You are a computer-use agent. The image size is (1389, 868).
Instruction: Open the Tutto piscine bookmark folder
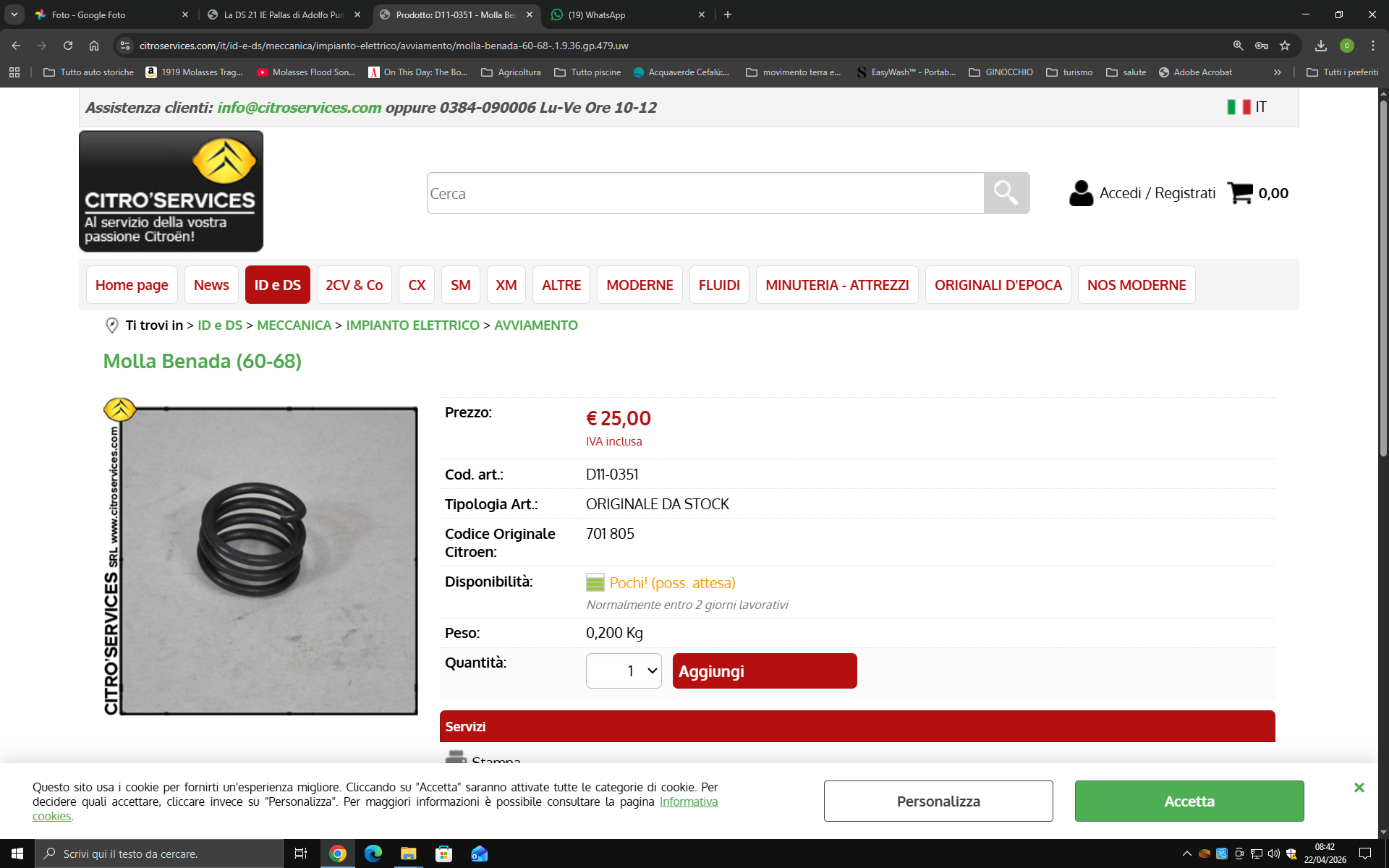pos(587,72)
